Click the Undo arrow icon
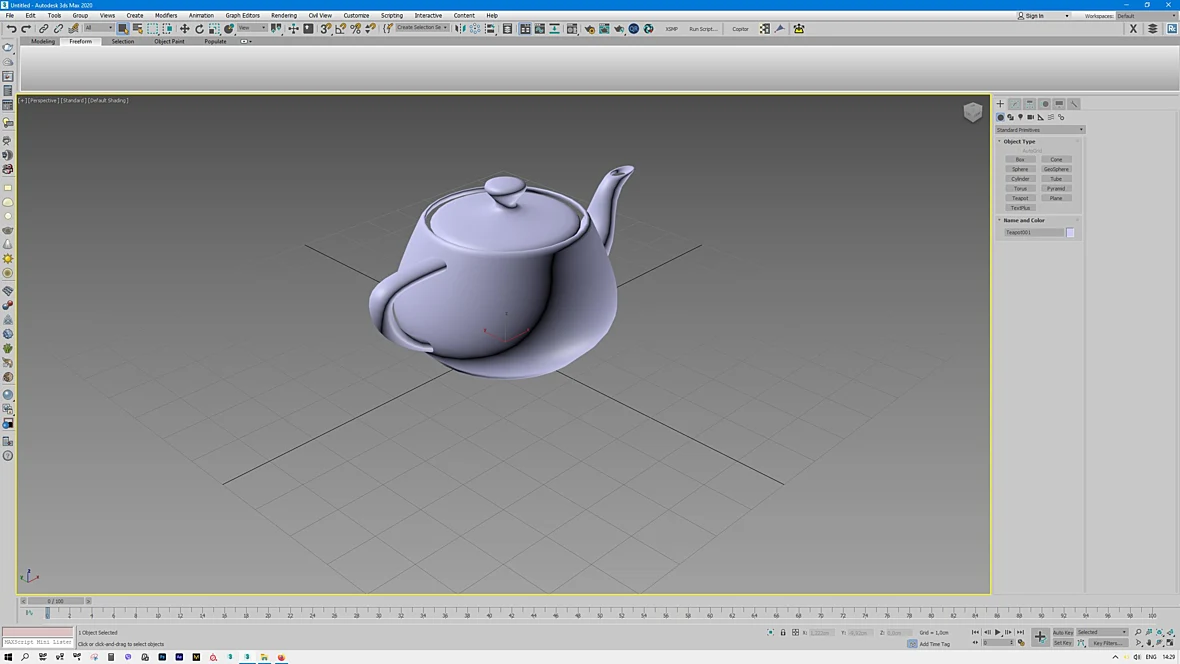The image size is (1180, 664). [x=11, y=29]
